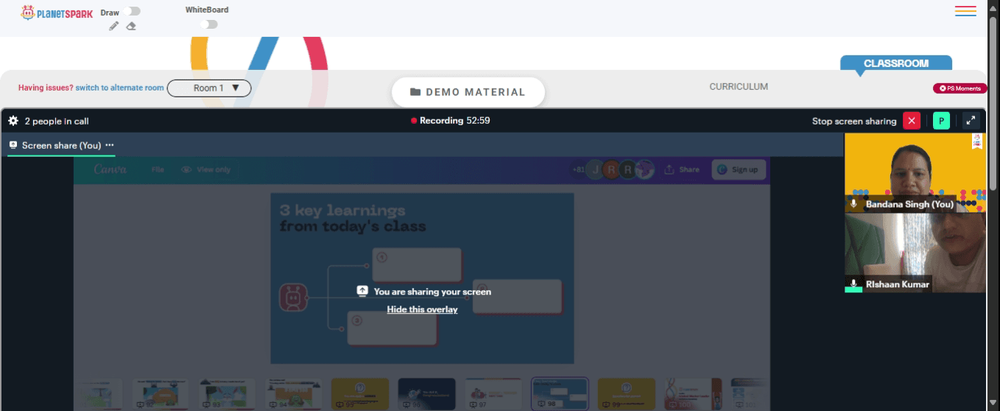Open DEMO MATERIAL folder button
The image size is (1000, 411).
coord(468,92)
